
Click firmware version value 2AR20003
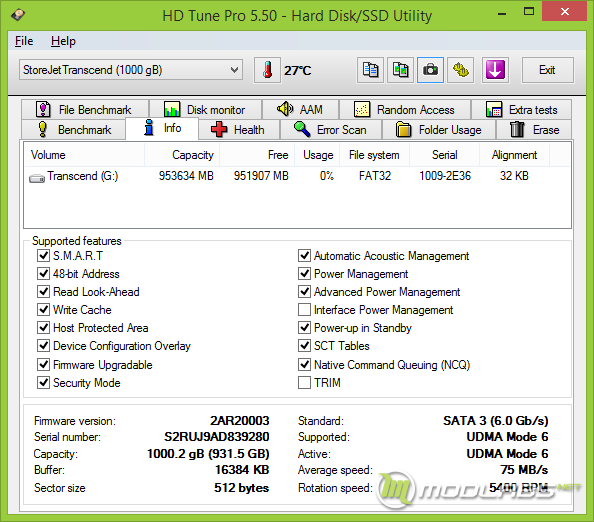point(239,420)
